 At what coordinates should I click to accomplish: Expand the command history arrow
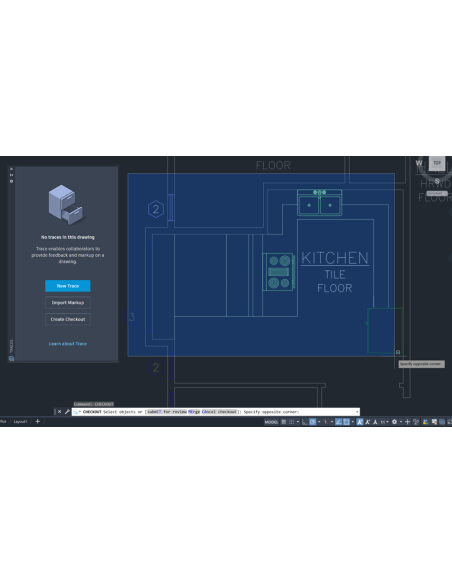tap(357, 412)
